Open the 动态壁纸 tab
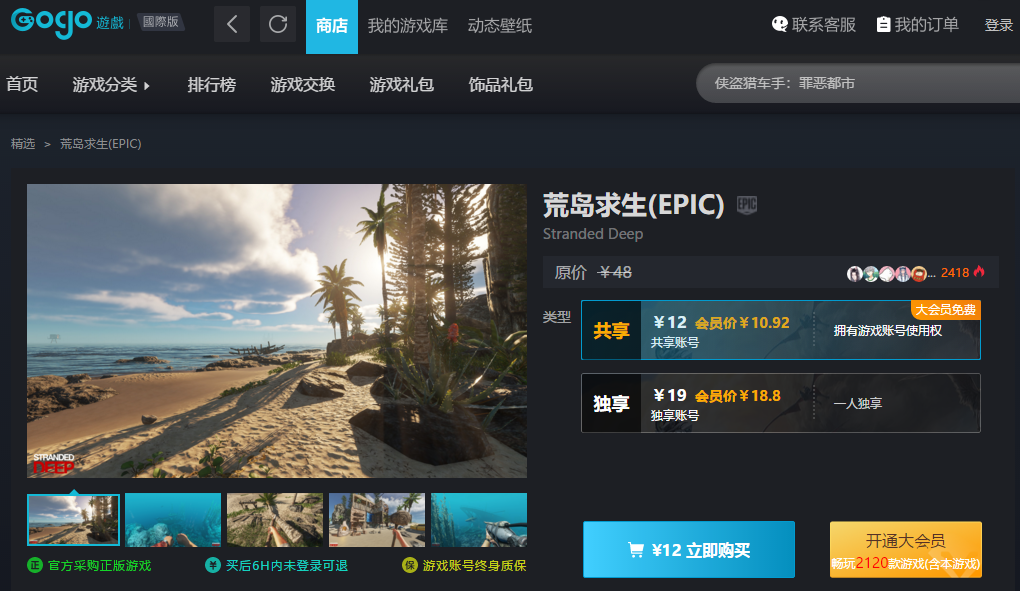 [500, 26]
